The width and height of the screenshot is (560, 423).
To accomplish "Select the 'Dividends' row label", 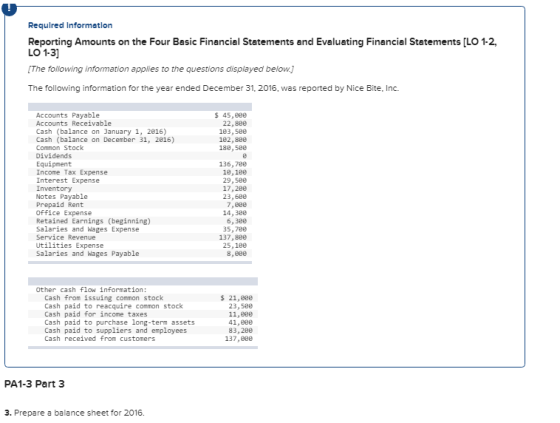I will coord(54,156).
